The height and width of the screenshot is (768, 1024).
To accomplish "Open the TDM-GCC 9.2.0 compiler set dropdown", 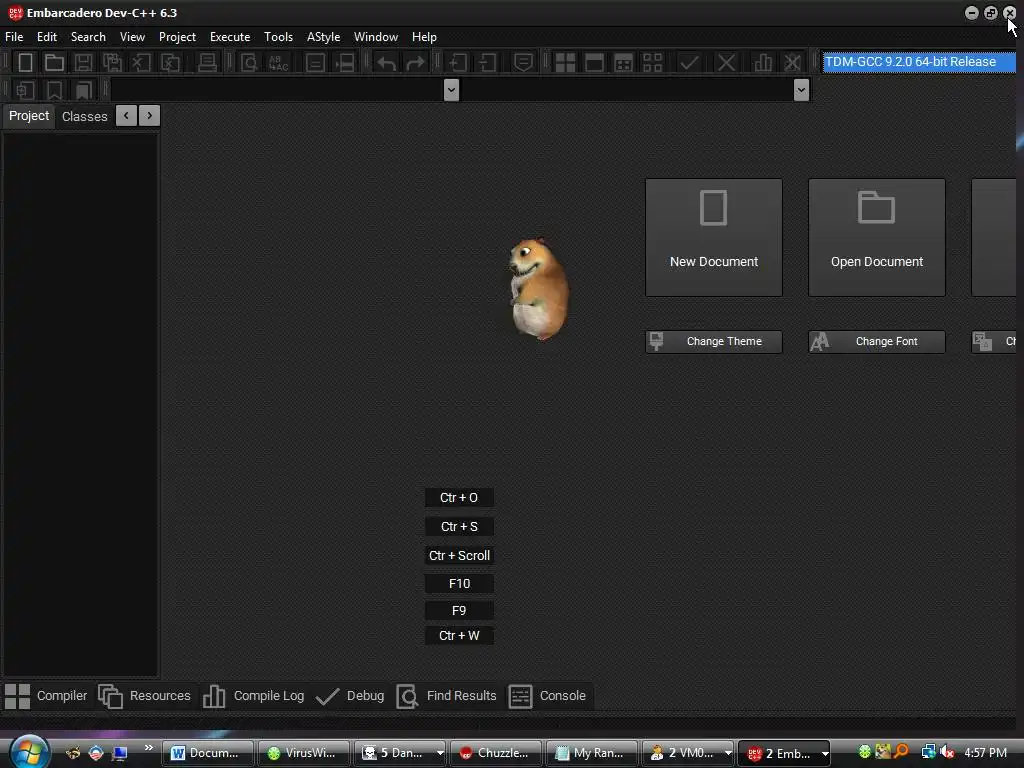I will pos(918,62).
